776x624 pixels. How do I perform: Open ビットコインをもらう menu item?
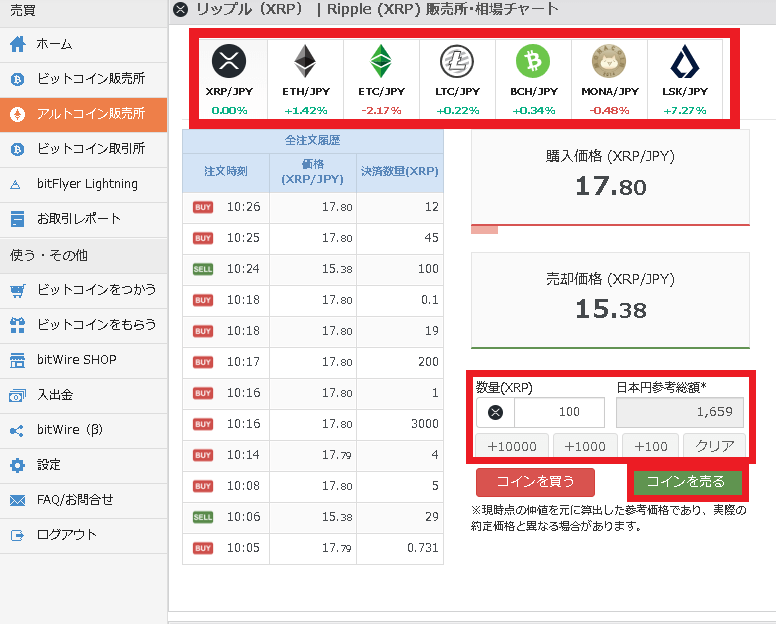point(83,326)
